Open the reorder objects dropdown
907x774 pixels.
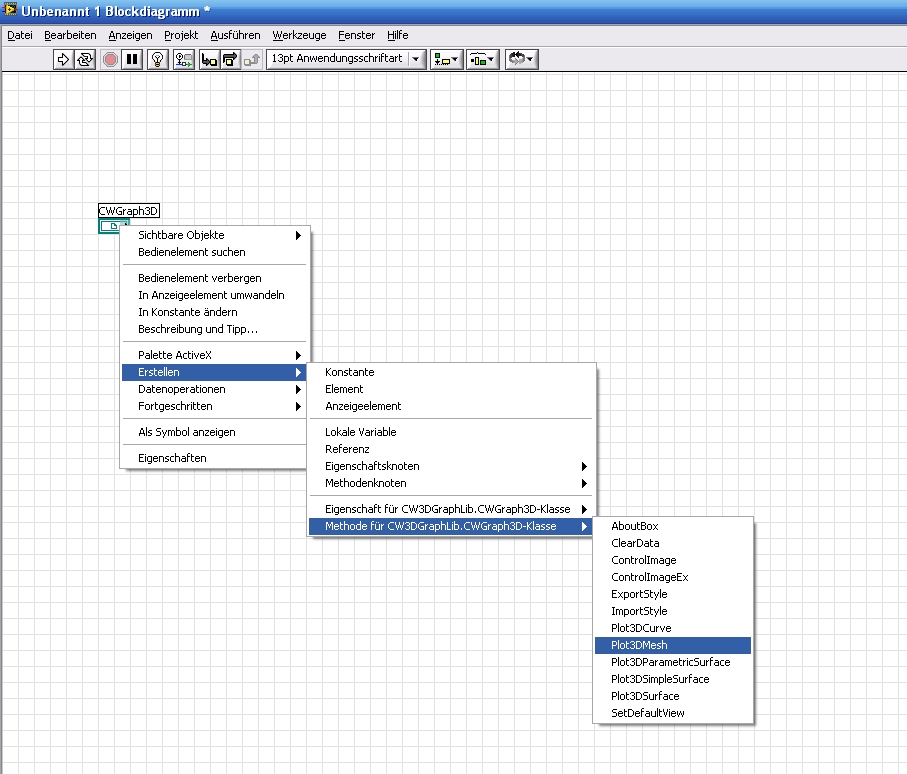[x=521, y=59]
